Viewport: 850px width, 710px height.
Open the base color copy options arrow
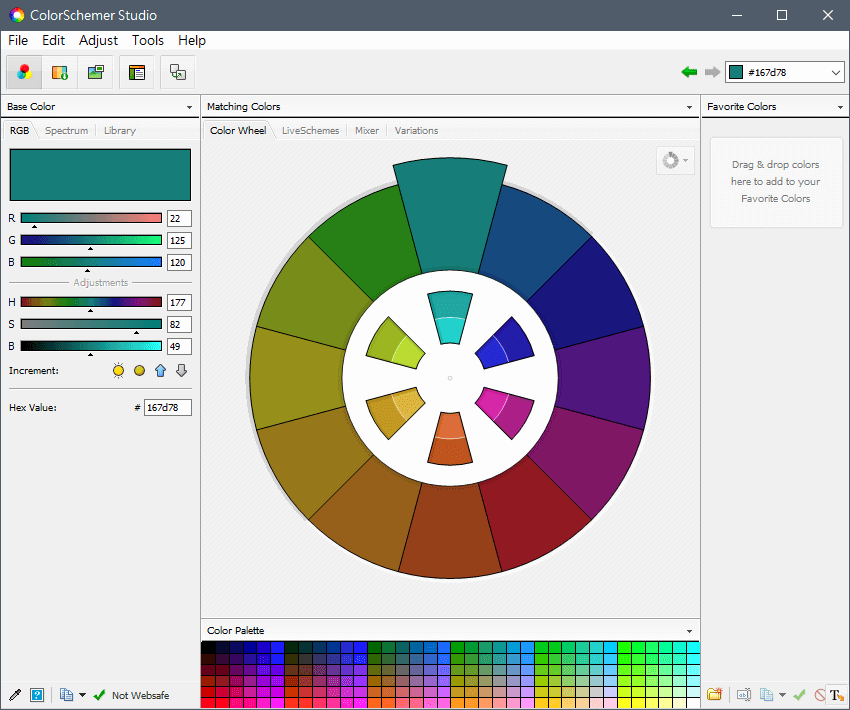tap(82, 695)
